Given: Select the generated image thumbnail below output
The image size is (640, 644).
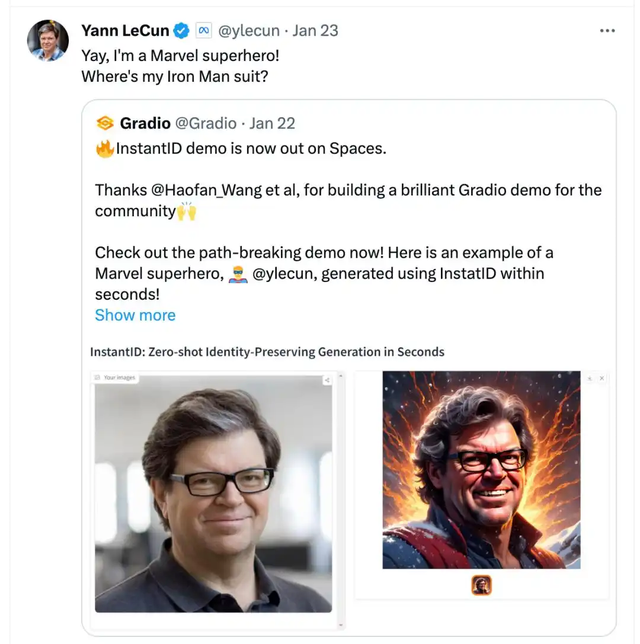Looking at the screenshot, I should click(481, 585).
